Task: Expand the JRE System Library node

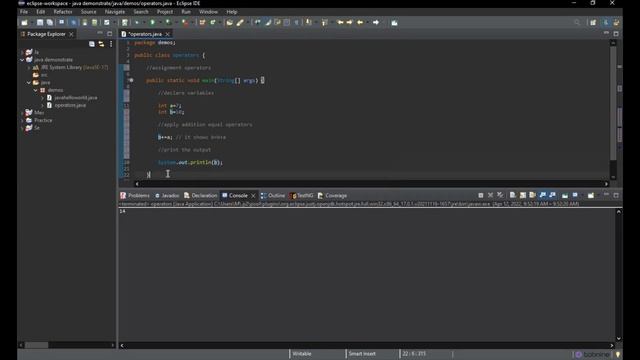Action: [29, 67]
